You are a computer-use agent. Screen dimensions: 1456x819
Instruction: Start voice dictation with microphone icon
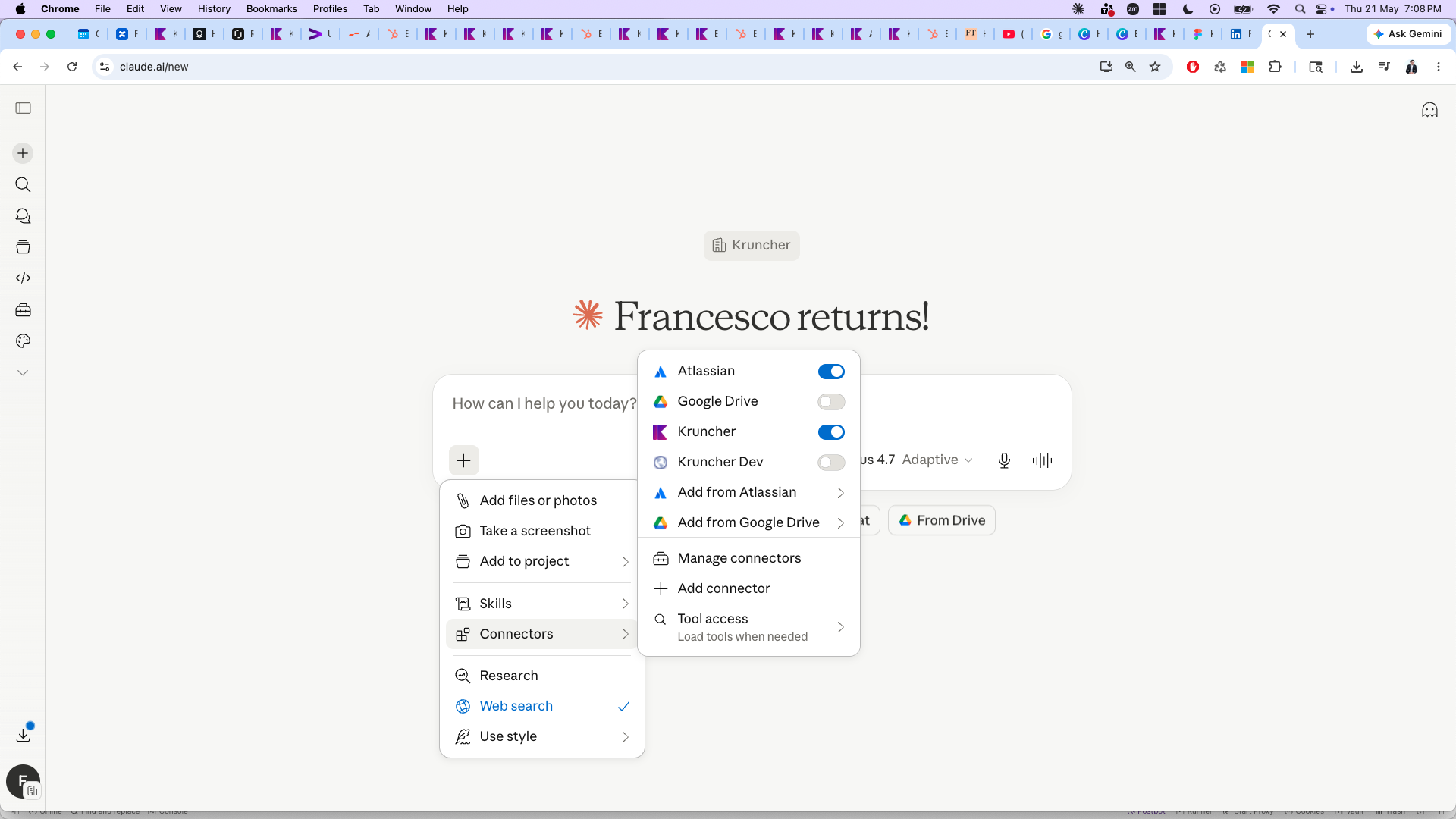tap(1004, 460)
